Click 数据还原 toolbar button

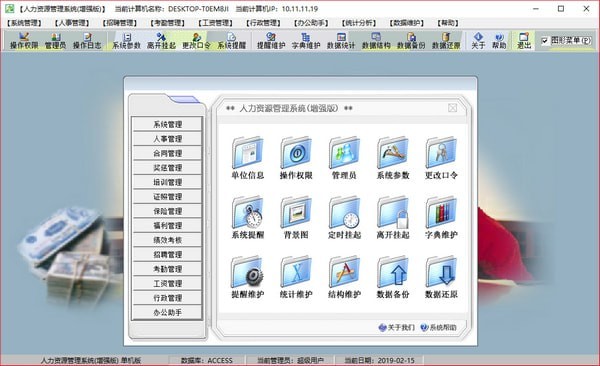point(446,41)
